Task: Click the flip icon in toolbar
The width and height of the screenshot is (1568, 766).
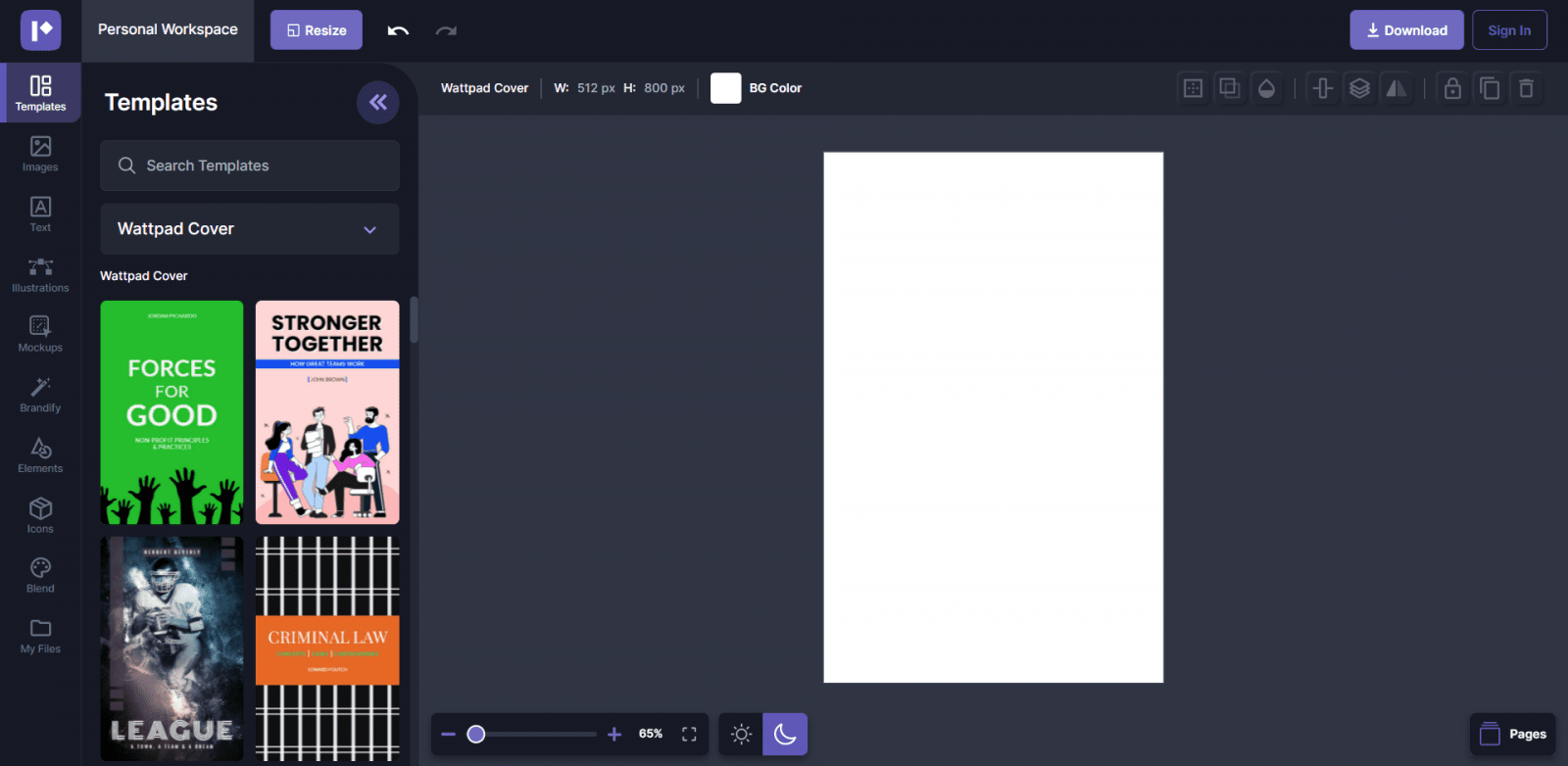Action: click(1396, 88)
